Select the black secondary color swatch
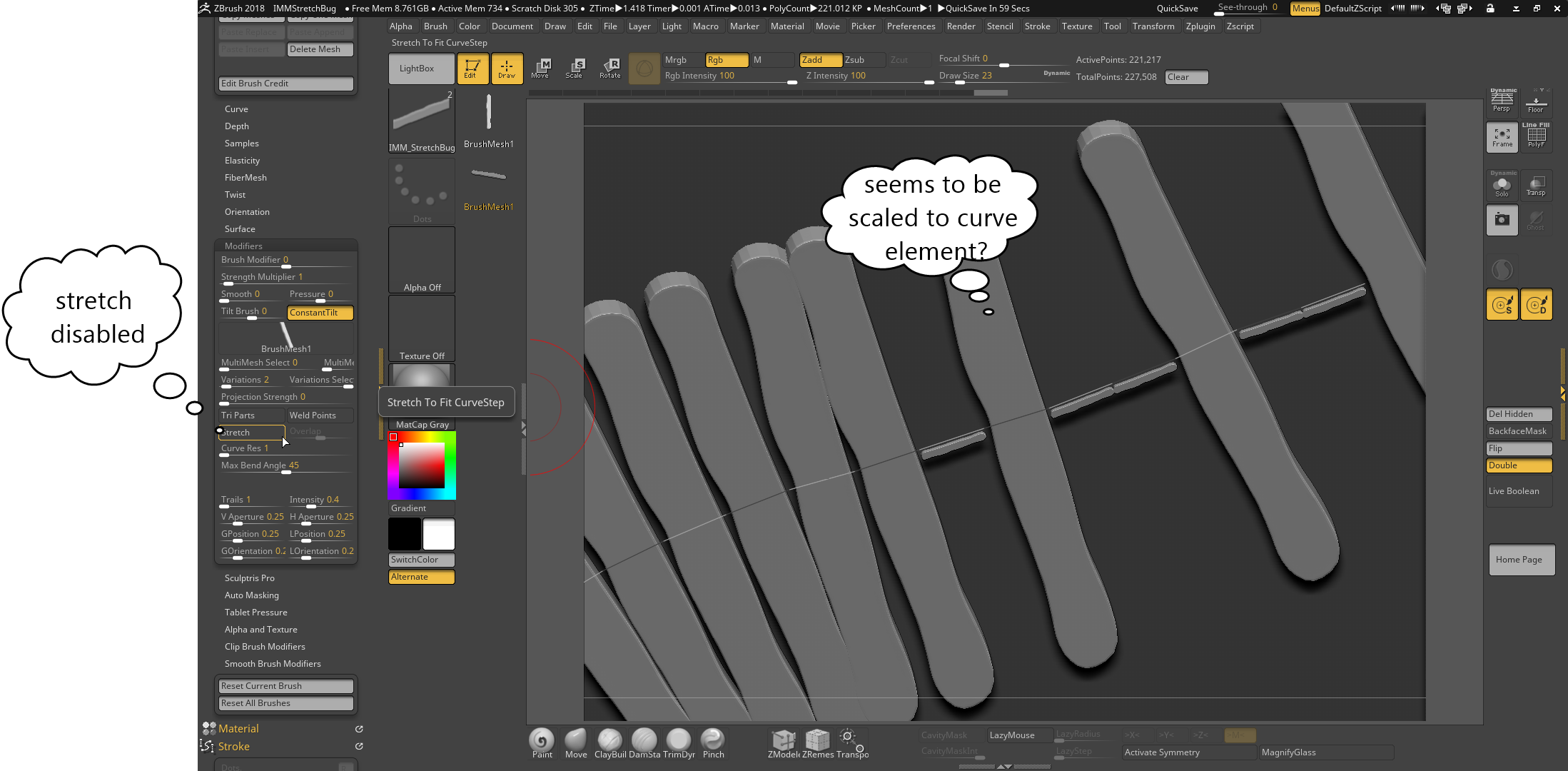The width and height of the screenshot is (1568, 771). click(405, 534)
